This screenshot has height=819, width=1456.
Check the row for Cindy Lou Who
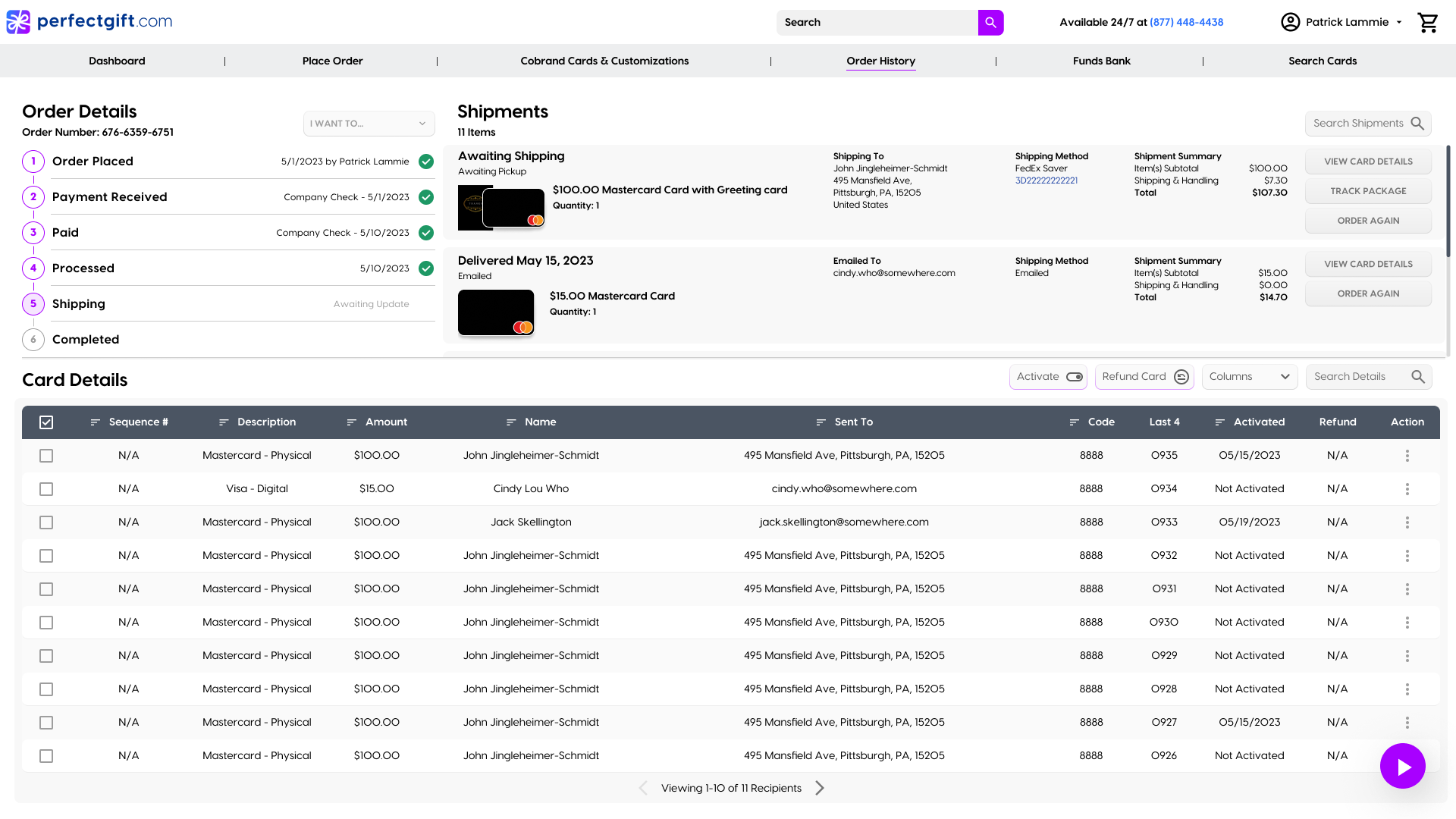tap(46, 489)
